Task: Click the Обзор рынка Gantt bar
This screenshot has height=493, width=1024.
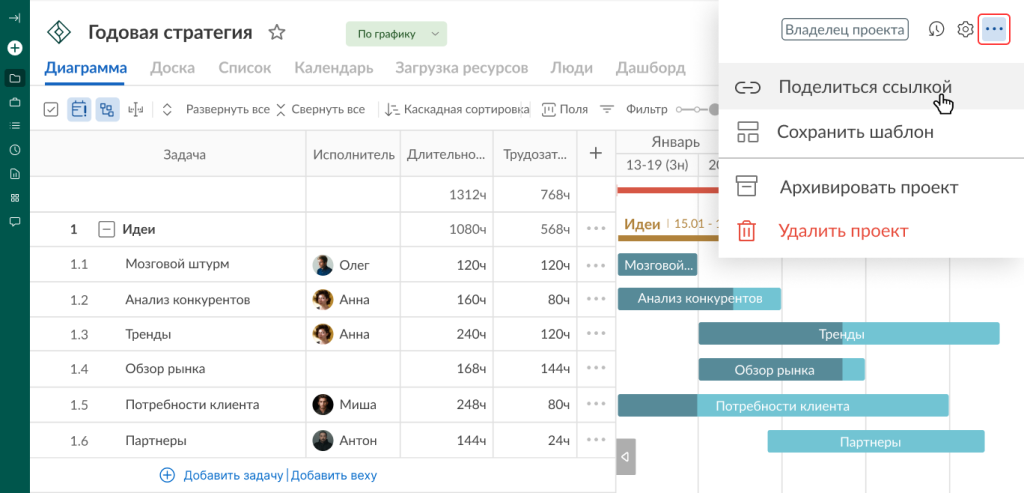Action: tap(782, 370)
